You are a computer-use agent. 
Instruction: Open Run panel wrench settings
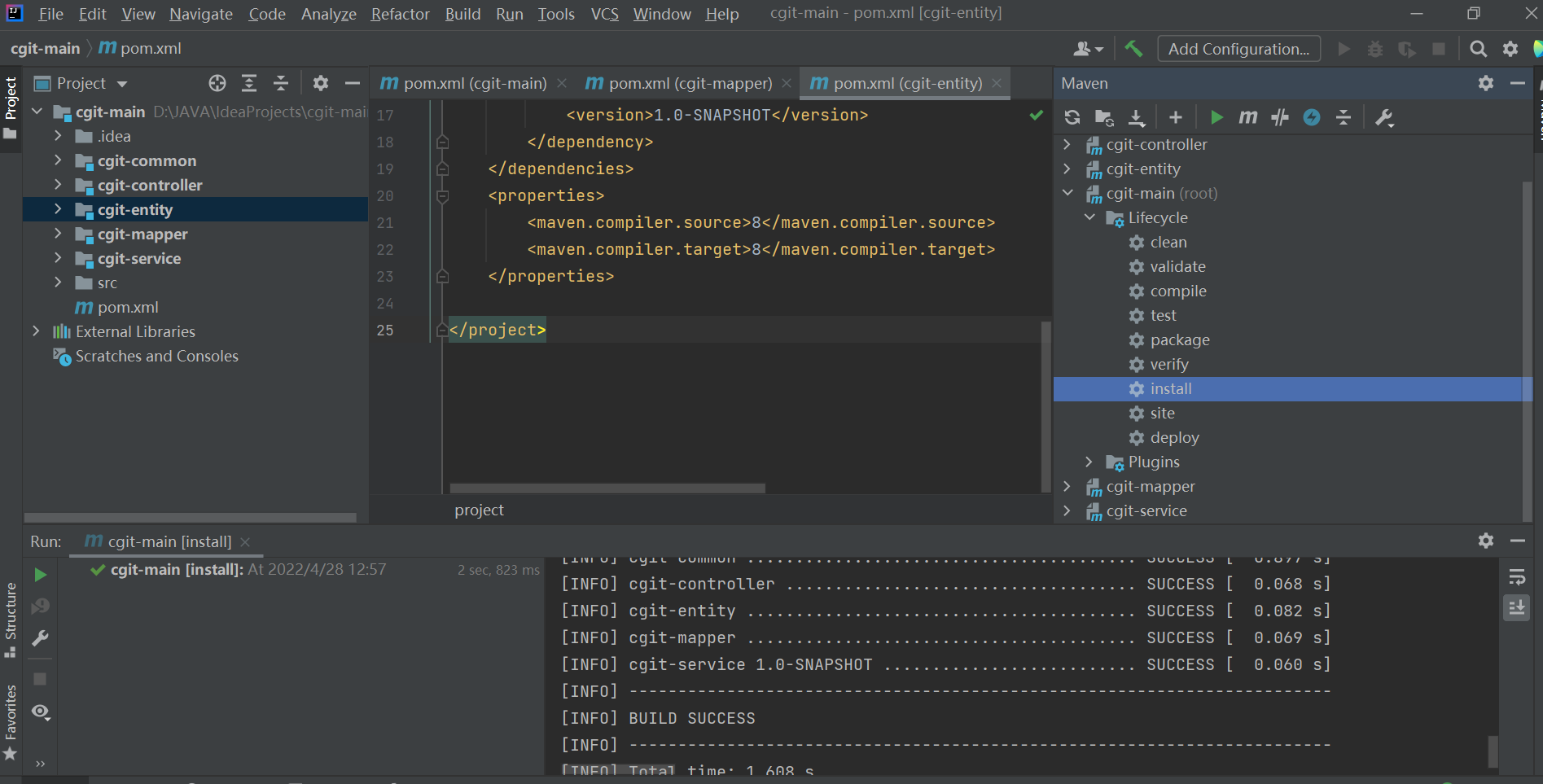point(40,638)
